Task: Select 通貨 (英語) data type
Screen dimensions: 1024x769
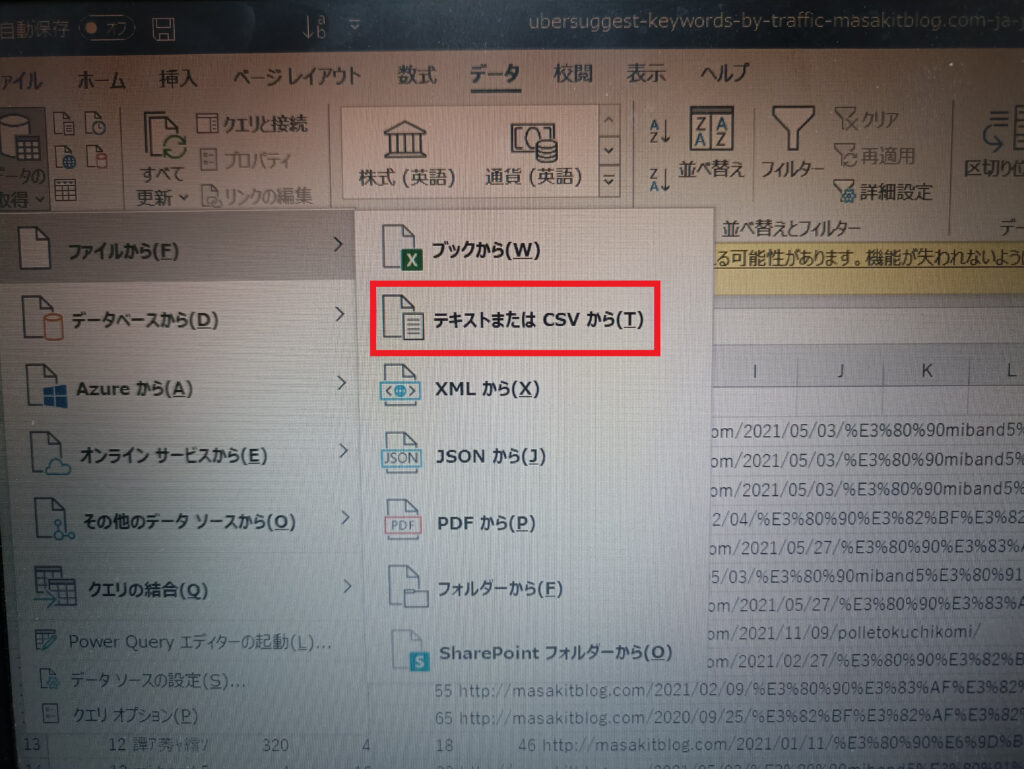Action: tap(533, 153)
